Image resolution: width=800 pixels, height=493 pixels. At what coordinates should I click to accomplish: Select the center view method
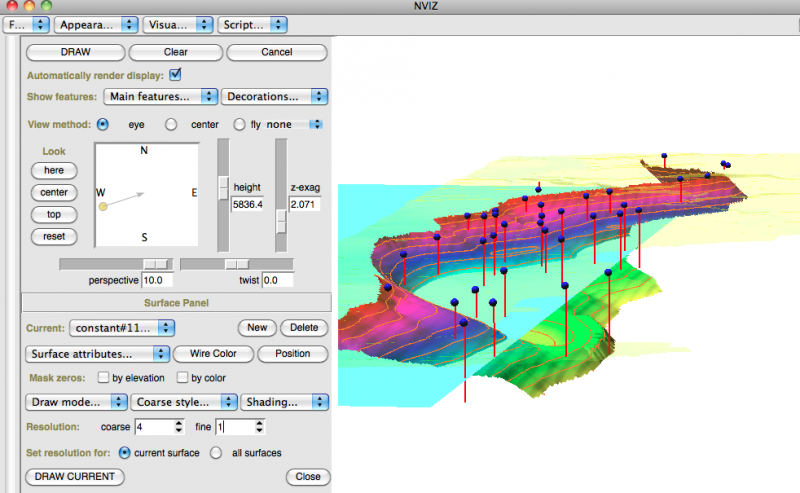(171, 125)
